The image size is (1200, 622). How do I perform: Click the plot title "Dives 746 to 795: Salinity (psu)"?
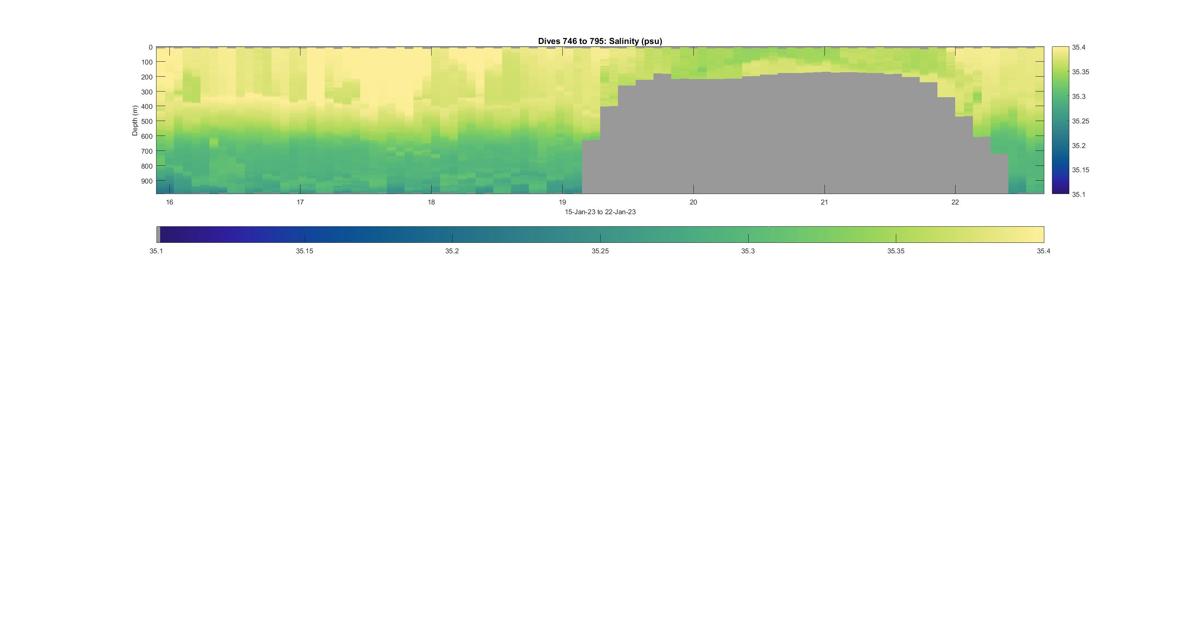pos(600,41)
